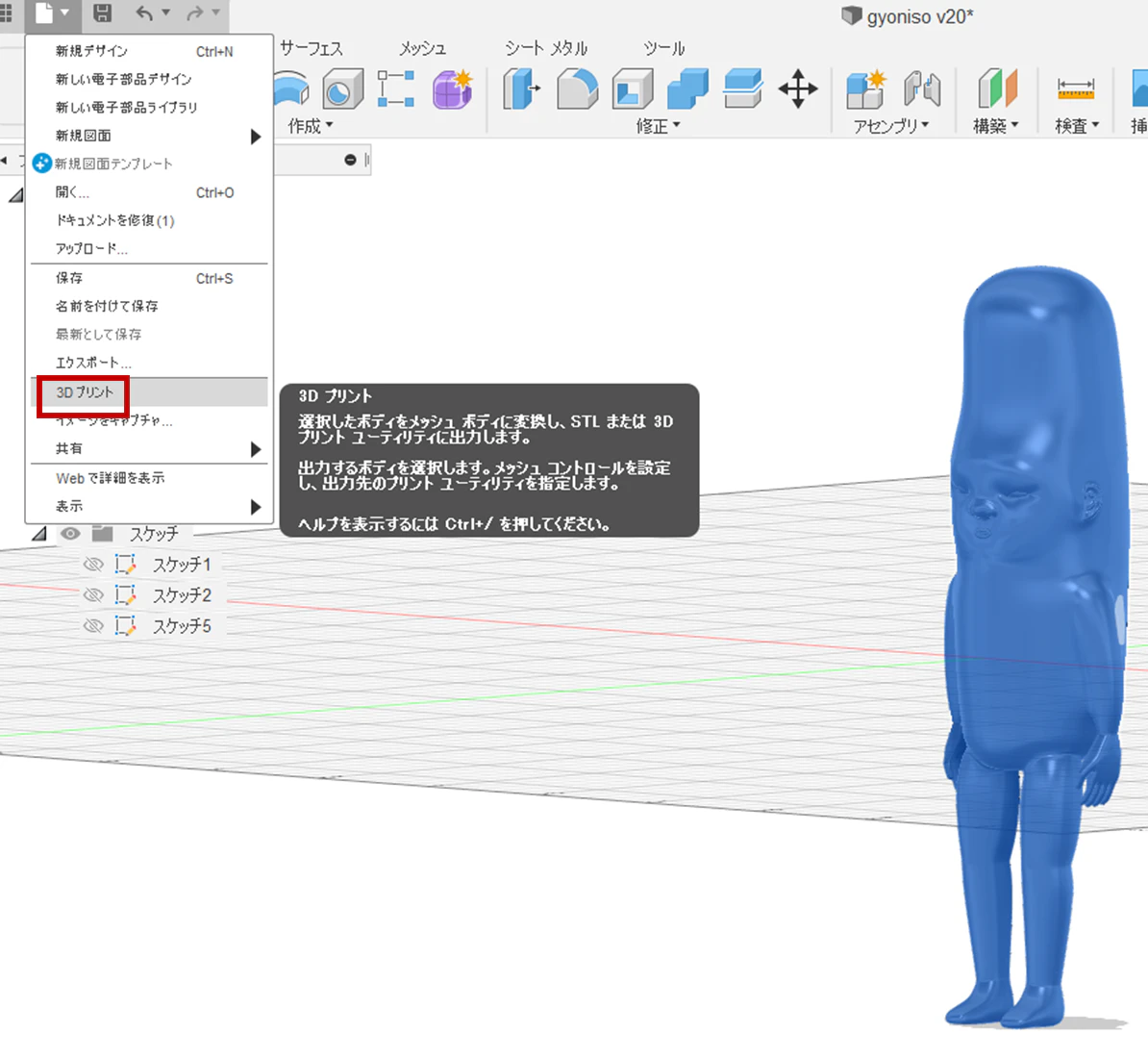Viewport: 1148px width, 1059px height.
Task: Show スケッチ1 using its eye icon
Action: 93,565
